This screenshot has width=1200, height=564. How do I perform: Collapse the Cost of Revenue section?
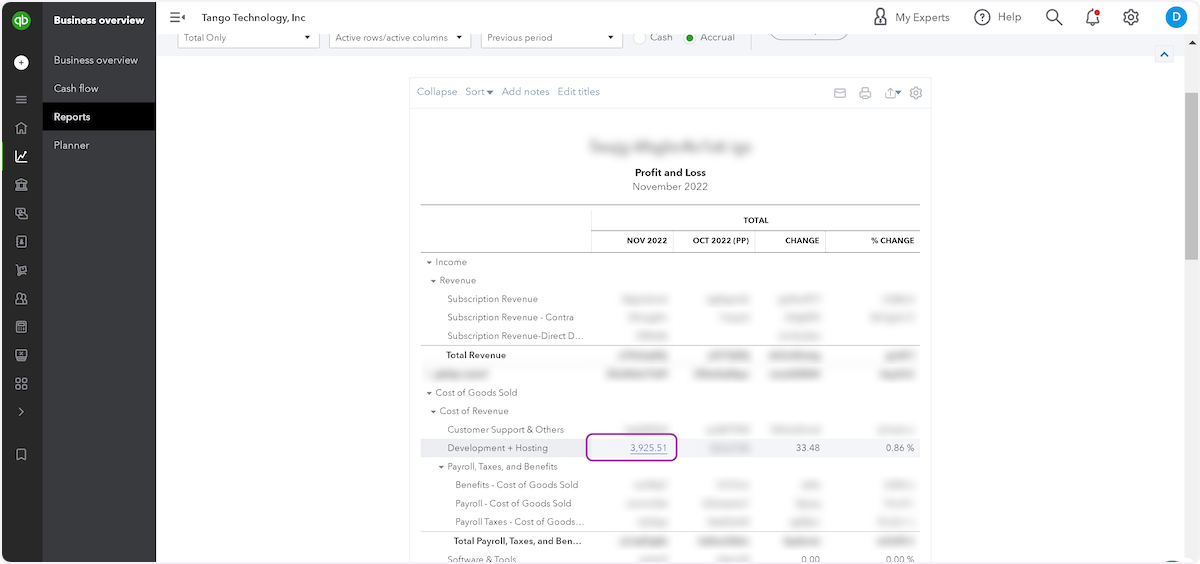[433, 412]
